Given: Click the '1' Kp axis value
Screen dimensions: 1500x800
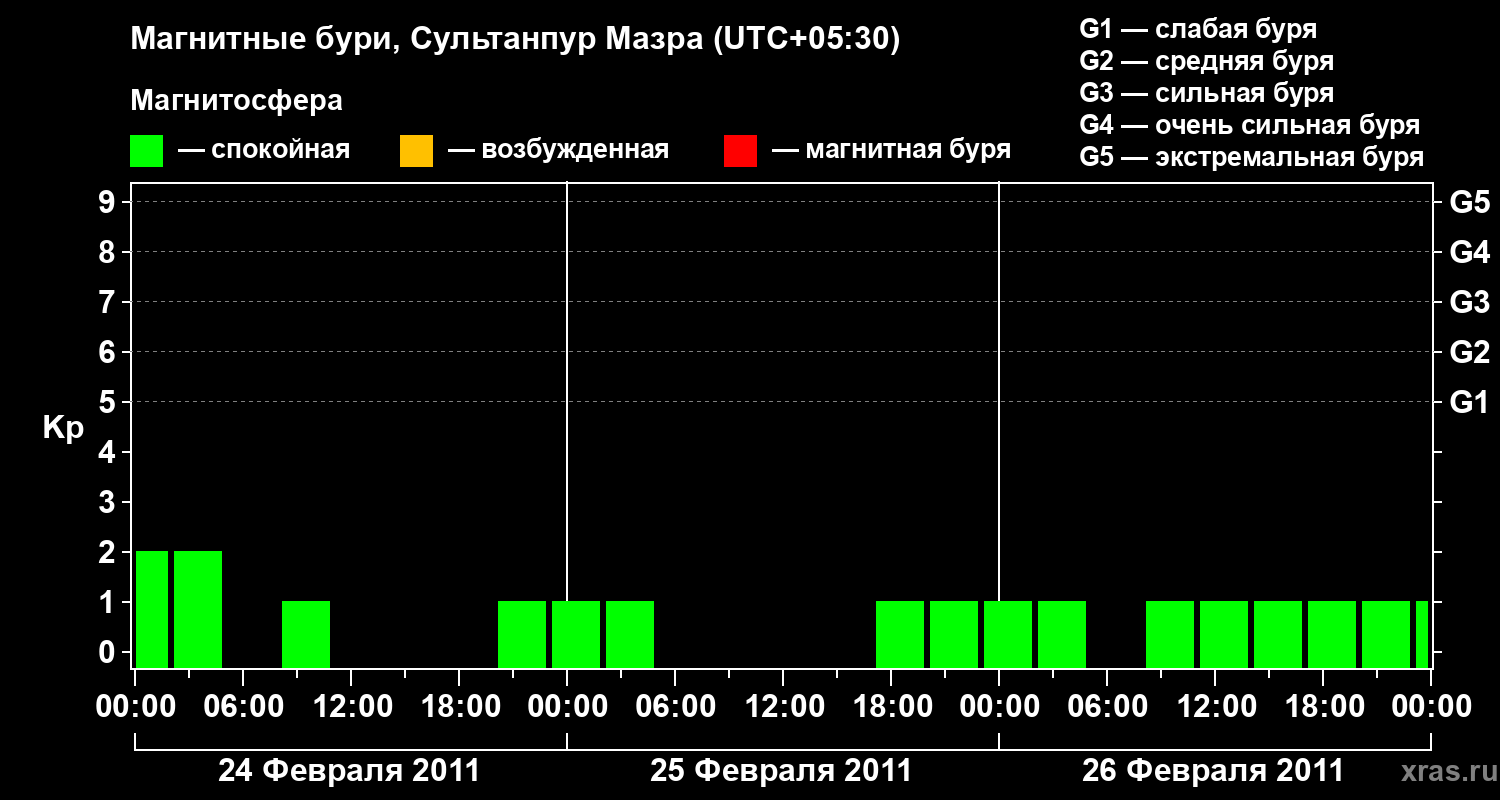Looking at the screenshot, I should (109, 603).
